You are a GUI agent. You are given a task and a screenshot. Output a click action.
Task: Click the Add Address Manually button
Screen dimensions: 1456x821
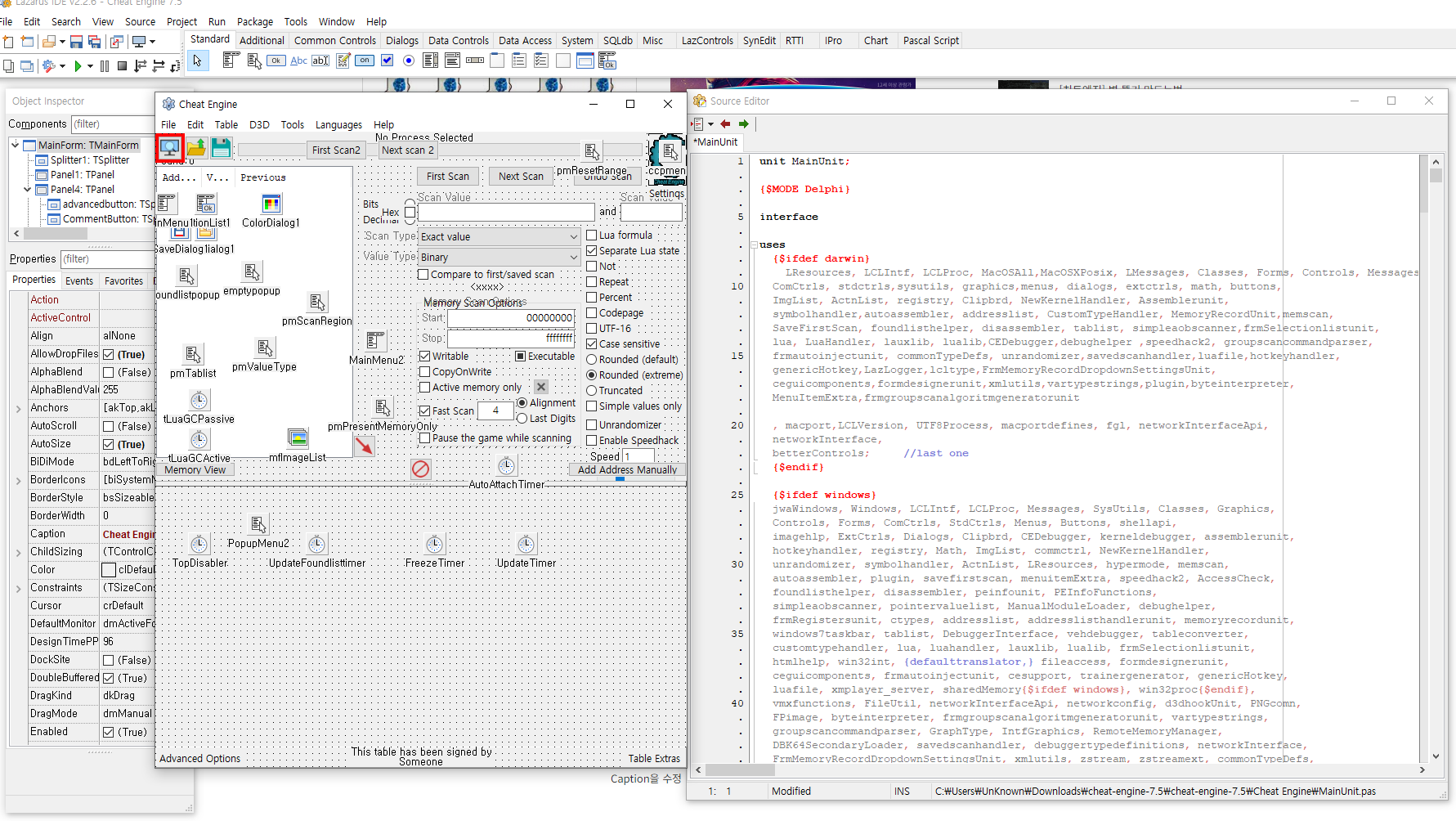(x=627, y=470)
